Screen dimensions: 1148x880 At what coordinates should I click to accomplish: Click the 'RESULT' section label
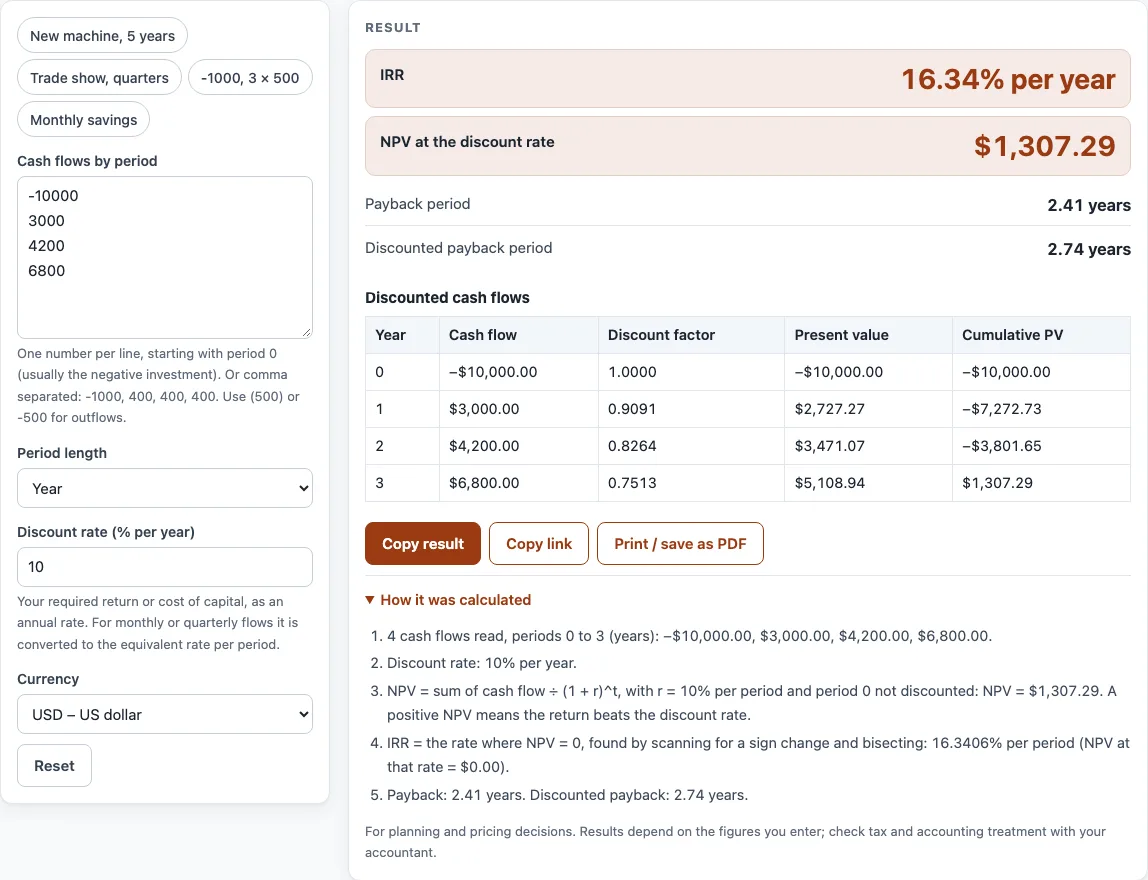pos(393,27)
